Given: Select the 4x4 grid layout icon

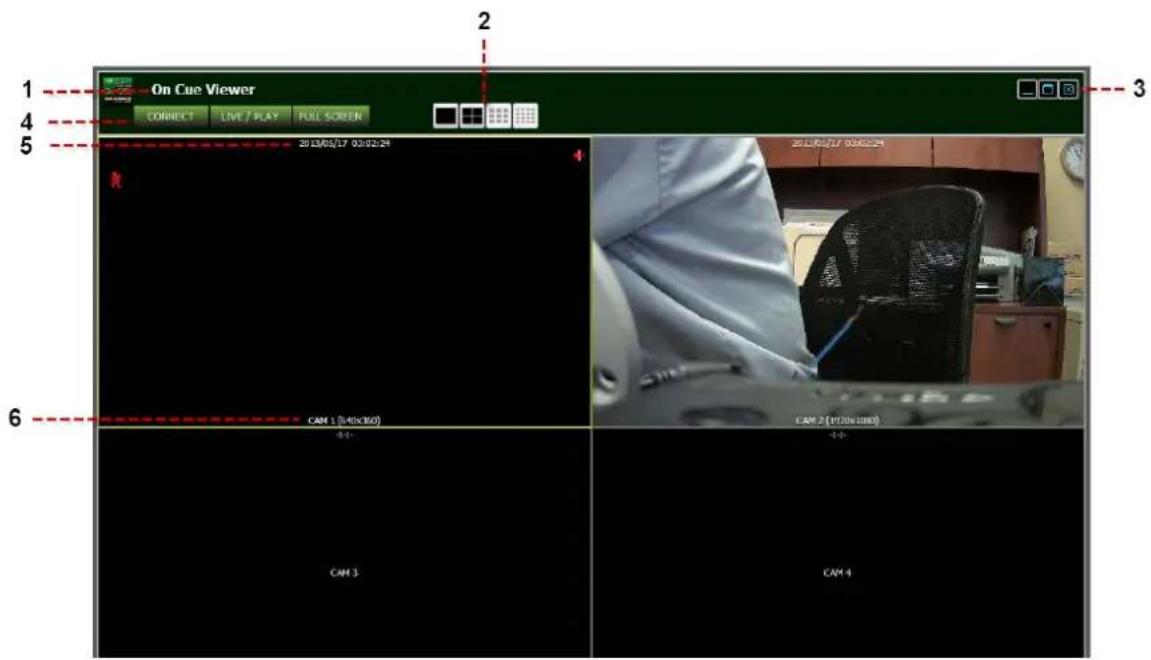Looking at the screenshot, I should tap(525, 115).
